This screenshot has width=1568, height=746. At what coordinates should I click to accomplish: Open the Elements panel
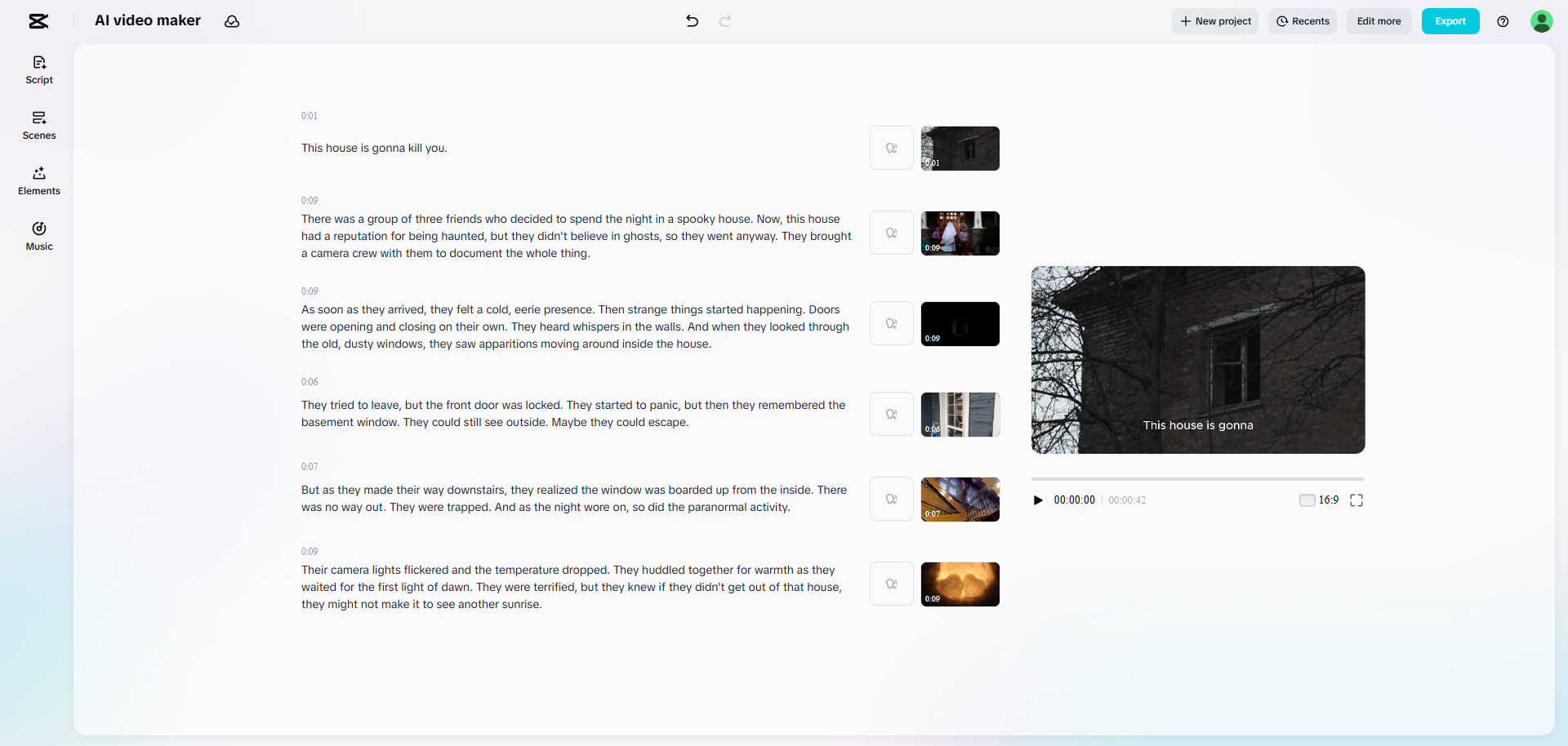coord(38,180)
